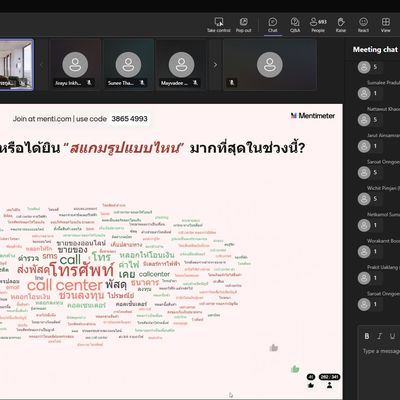This screenshot has height=400, width=400.
Task: Select the video participant tile with office view
Action: (x=16, y=65)
